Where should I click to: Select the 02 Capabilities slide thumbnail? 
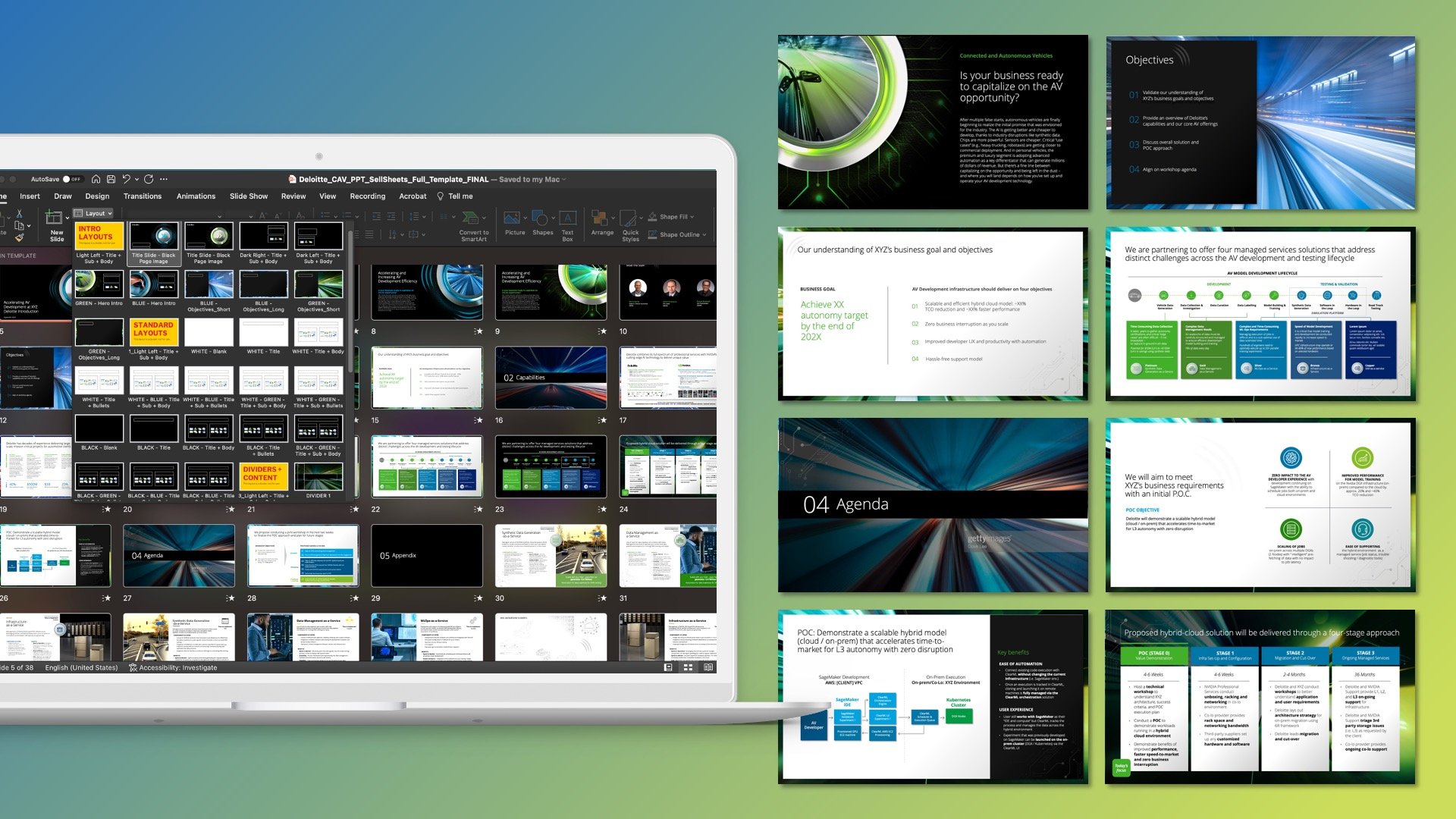coord(551,378)
